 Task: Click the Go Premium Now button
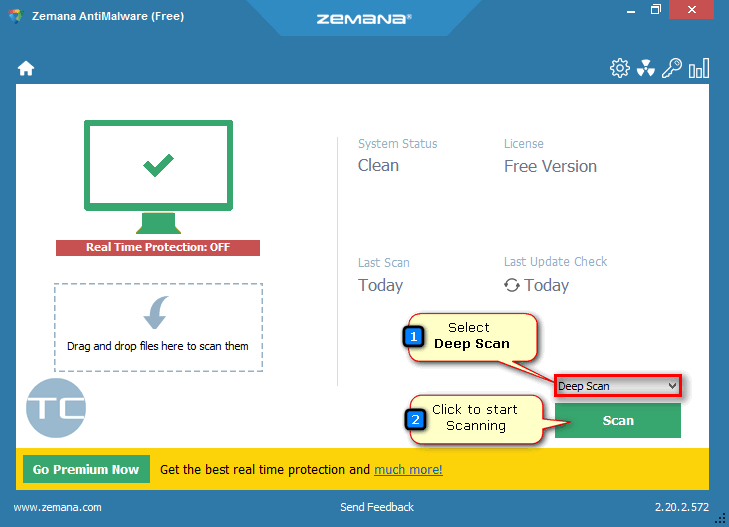[x=86, y=469]
